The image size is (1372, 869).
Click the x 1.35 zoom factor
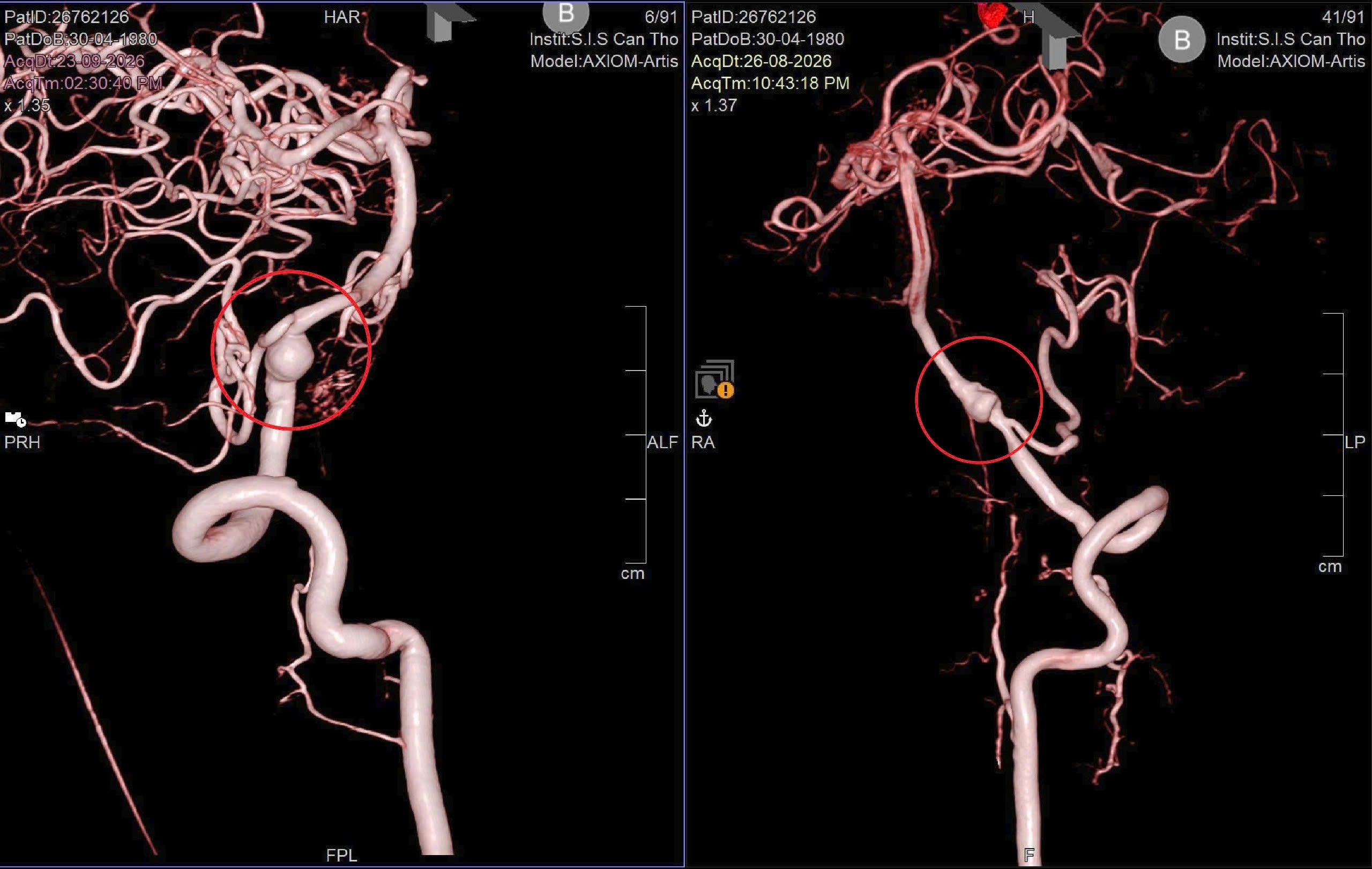[27, 106]
